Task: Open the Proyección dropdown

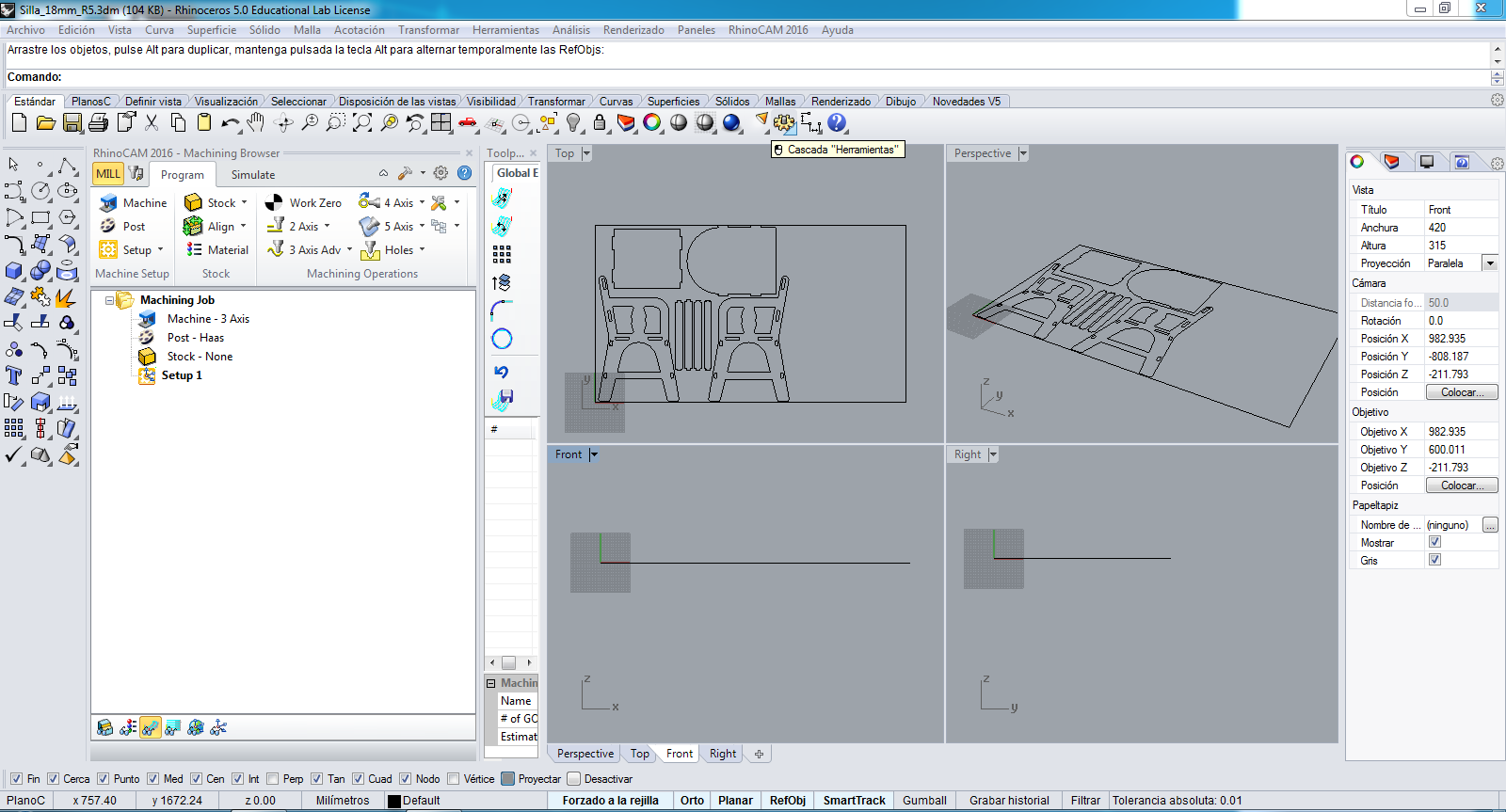Action: coord(1489,263)
